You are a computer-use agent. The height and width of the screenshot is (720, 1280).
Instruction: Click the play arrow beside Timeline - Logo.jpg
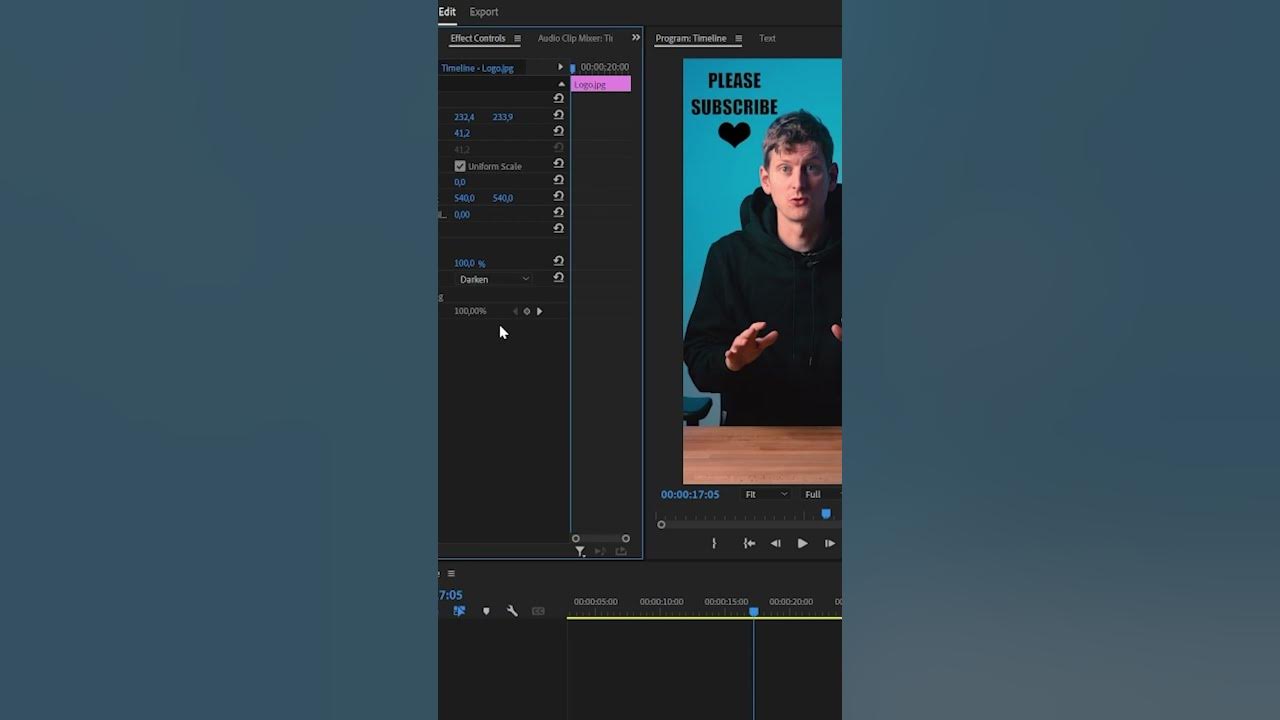(x=561, y=67)
